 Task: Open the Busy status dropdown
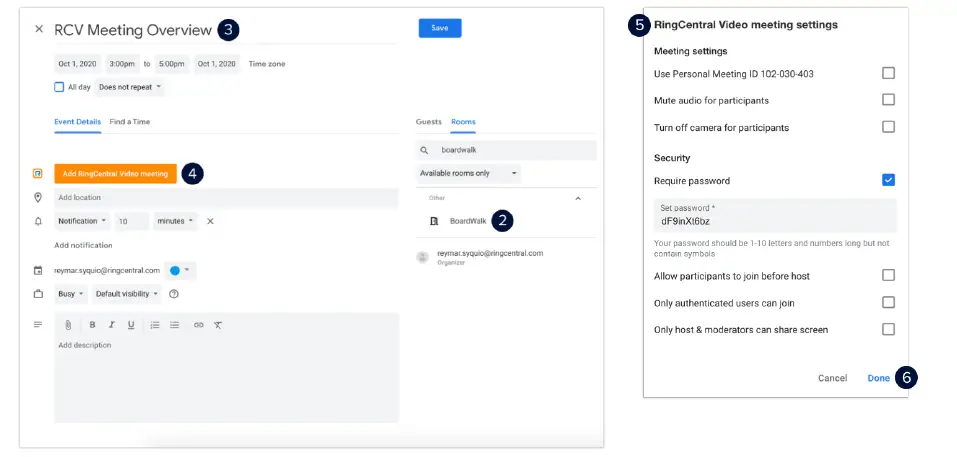coord(71,294)
